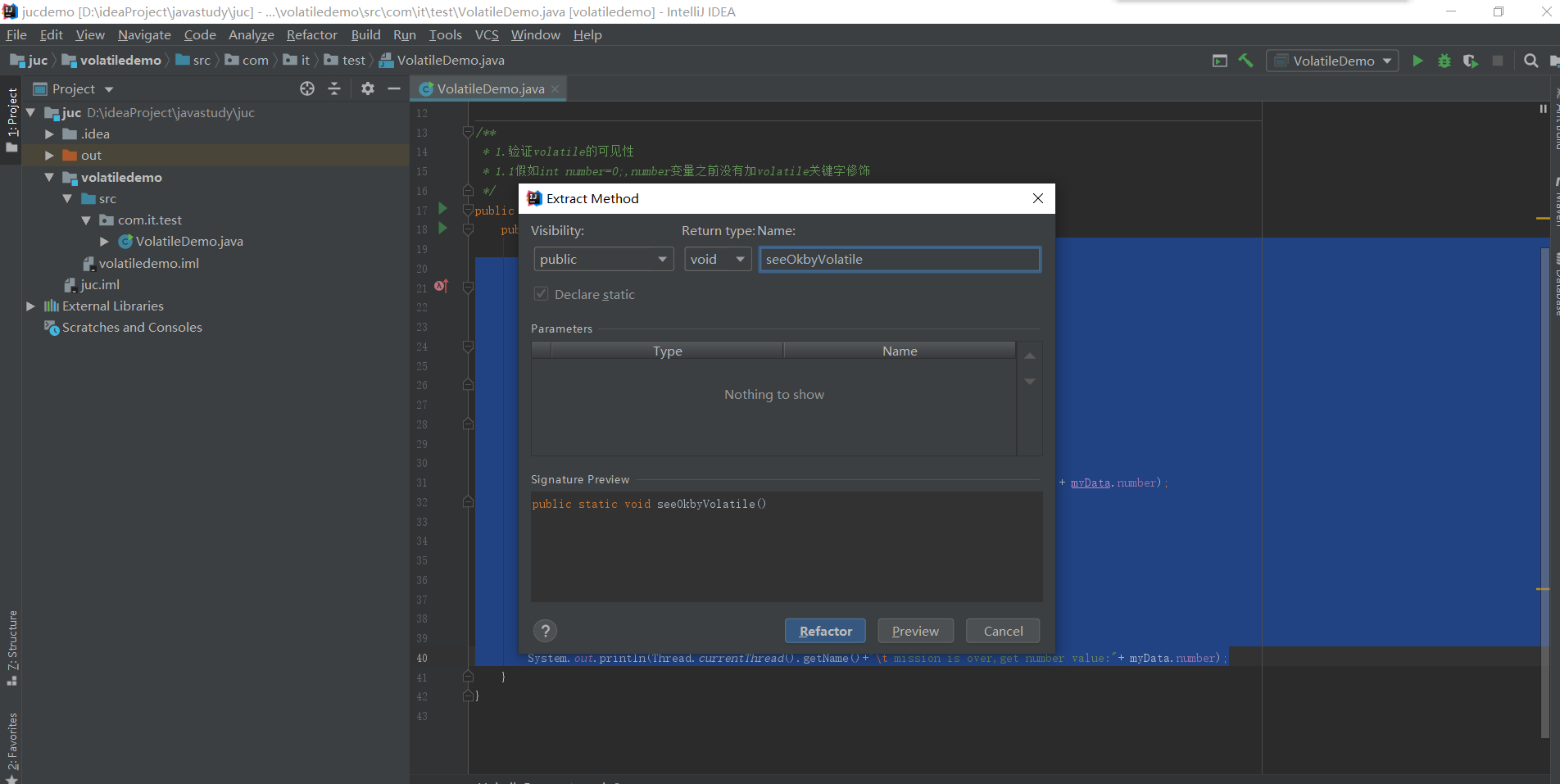Viewport: 1560px width, 784px height.
Task: Click the lower yellow warning stripe in editor scrollbar
Action: pyautogui.click(x=1543, y=588)
